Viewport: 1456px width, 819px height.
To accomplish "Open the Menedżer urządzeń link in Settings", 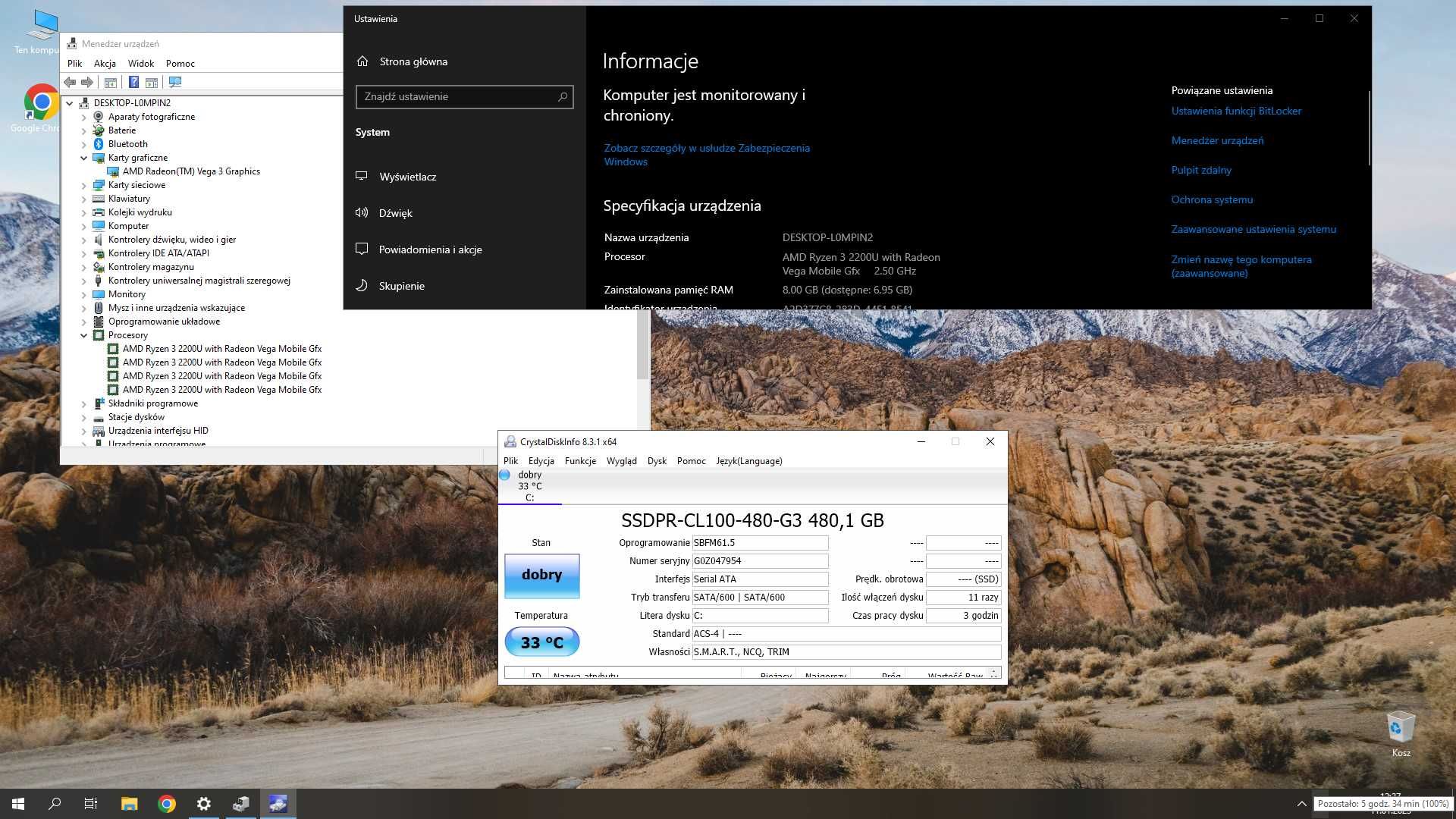I will [x=1217, y=140].
